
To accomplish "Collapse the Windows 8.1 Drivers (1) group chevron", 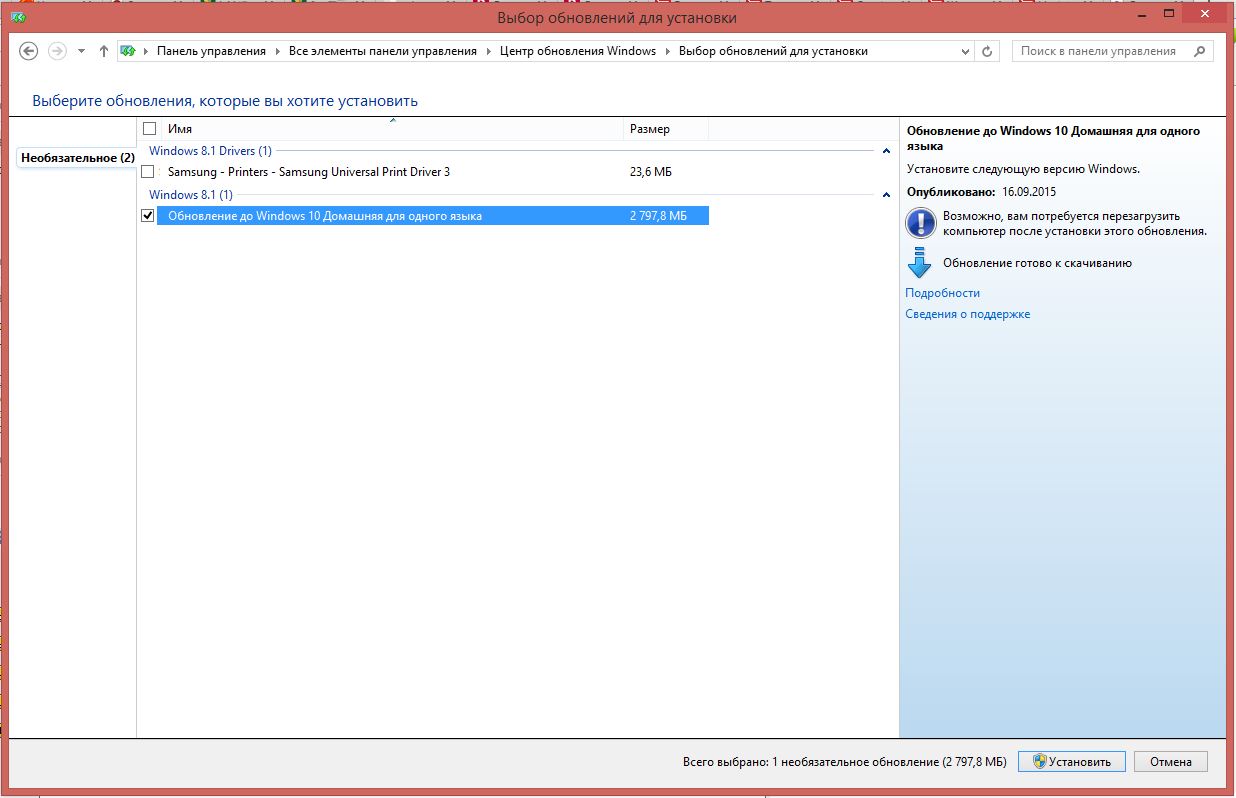I will 887,151.
